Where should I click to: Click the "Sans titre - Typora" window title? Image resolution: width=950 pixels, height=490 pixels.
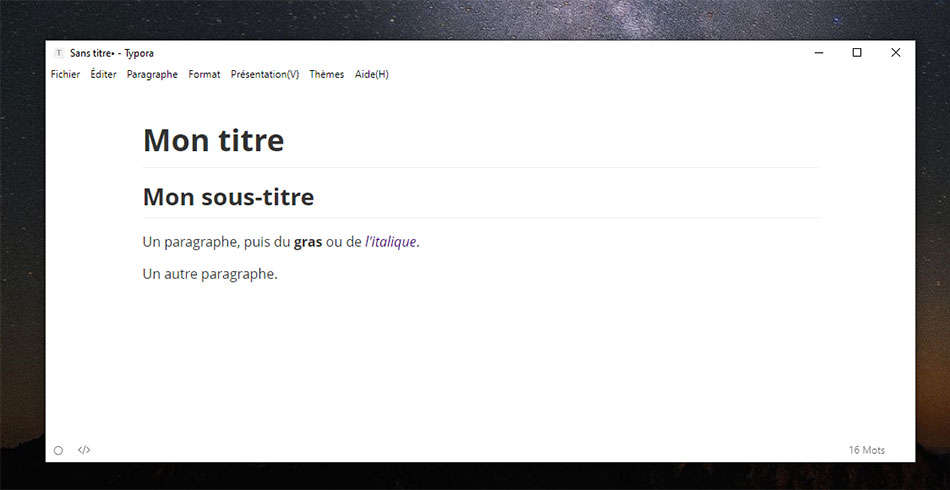(112, 53)
